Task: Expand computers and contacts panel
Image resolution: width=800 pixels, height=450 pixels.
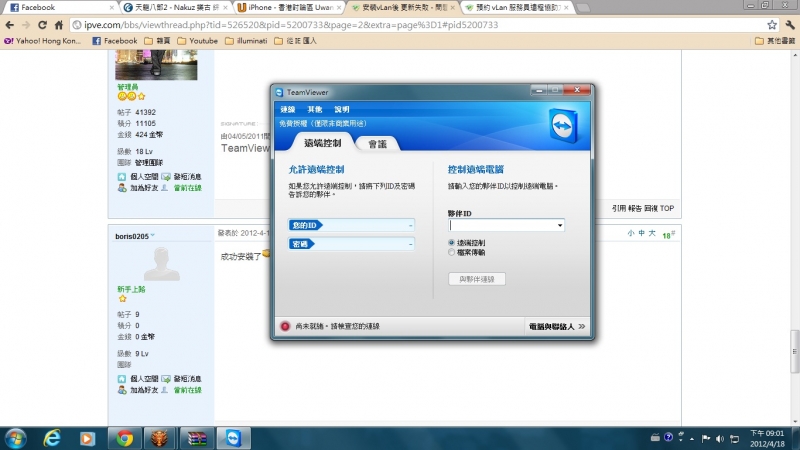Action: [557, 327]
